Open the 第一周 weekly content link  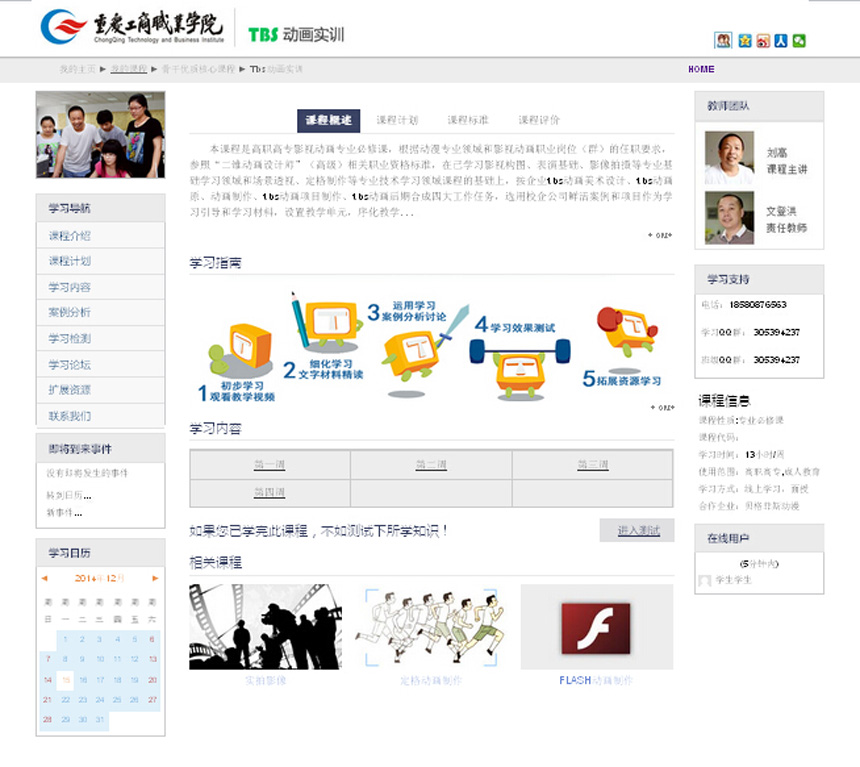(x=269, y=465)
